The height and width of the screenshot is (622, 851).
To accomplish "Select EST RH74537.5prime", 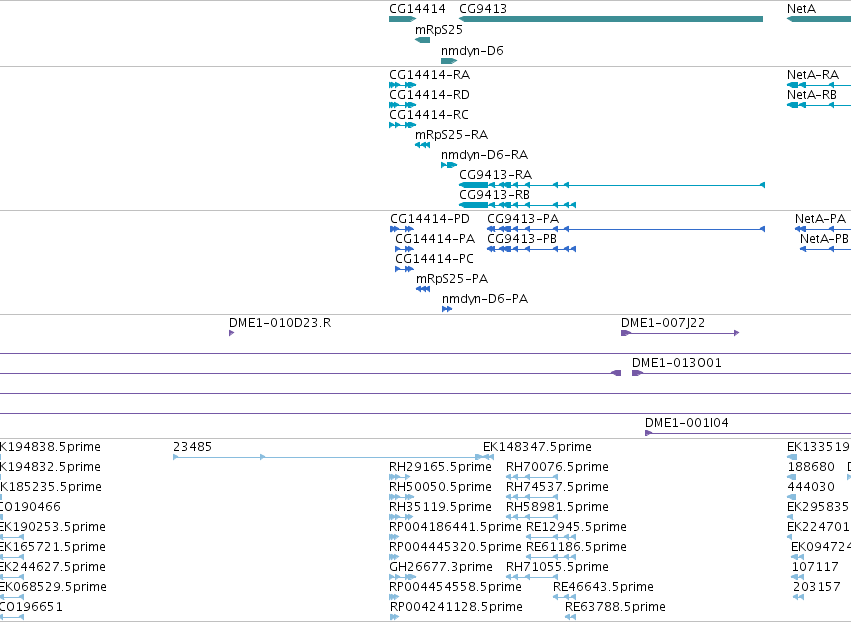I will (557, 487).
